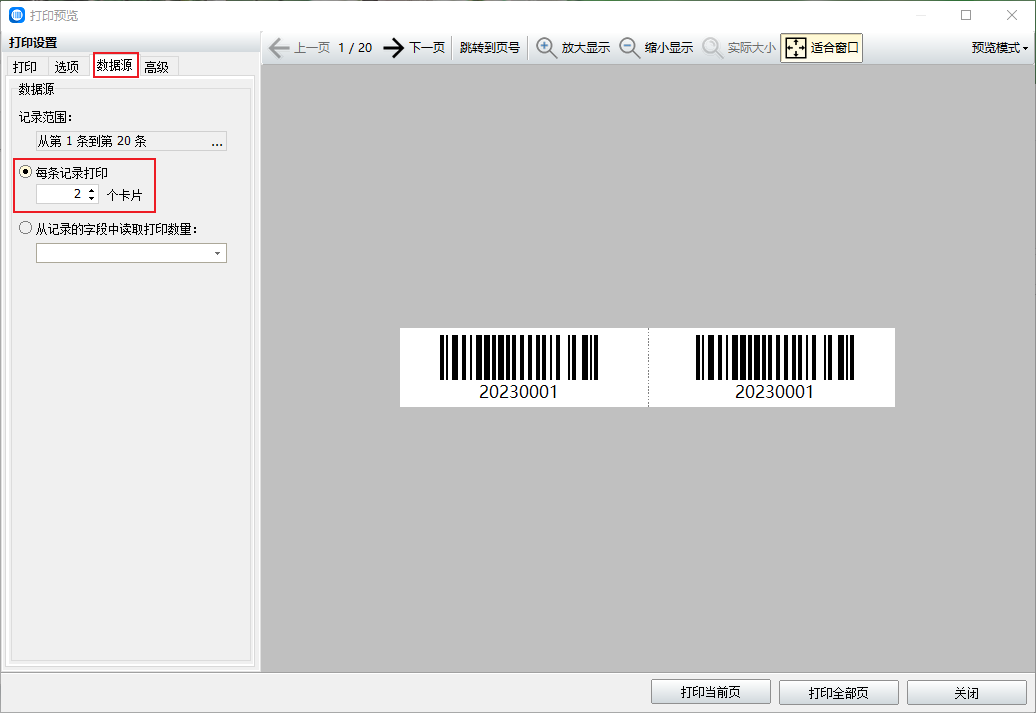Go to next page arrow
The width and height of the screenshot is (1036, 713).
click(x=393, y=48)
